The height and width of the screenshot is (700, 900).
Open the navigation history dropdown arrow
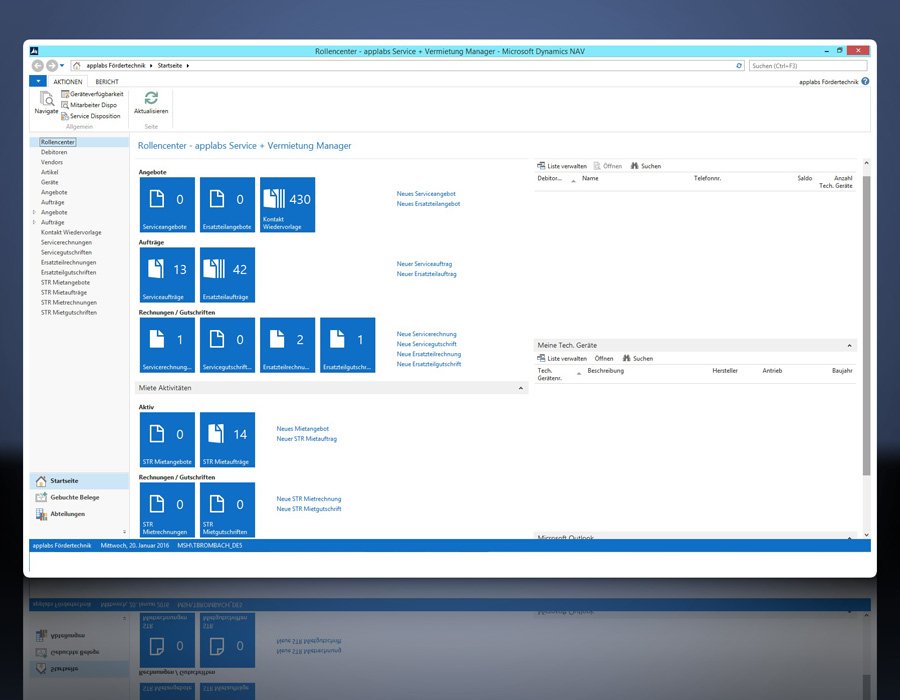[x=62, y=65]
